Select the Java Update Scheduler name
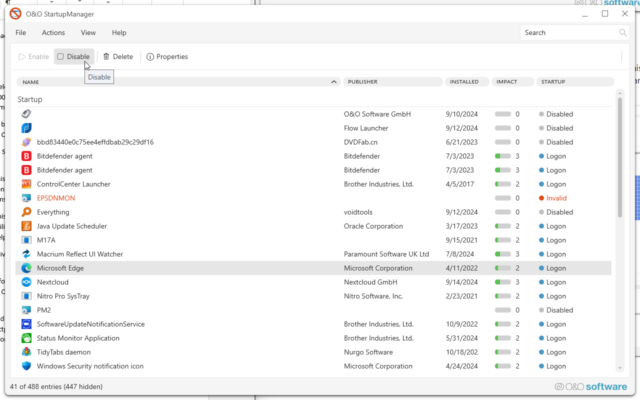 [x=72, y=226]
